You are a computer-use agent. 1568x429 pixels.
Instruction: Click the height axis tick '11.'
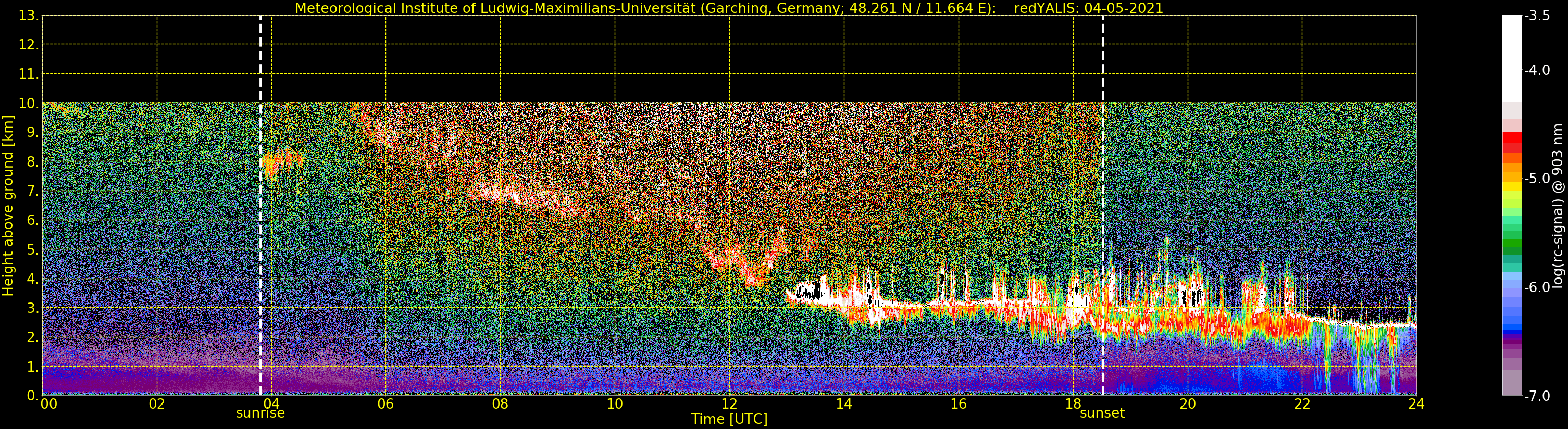[x=29, y=74]
